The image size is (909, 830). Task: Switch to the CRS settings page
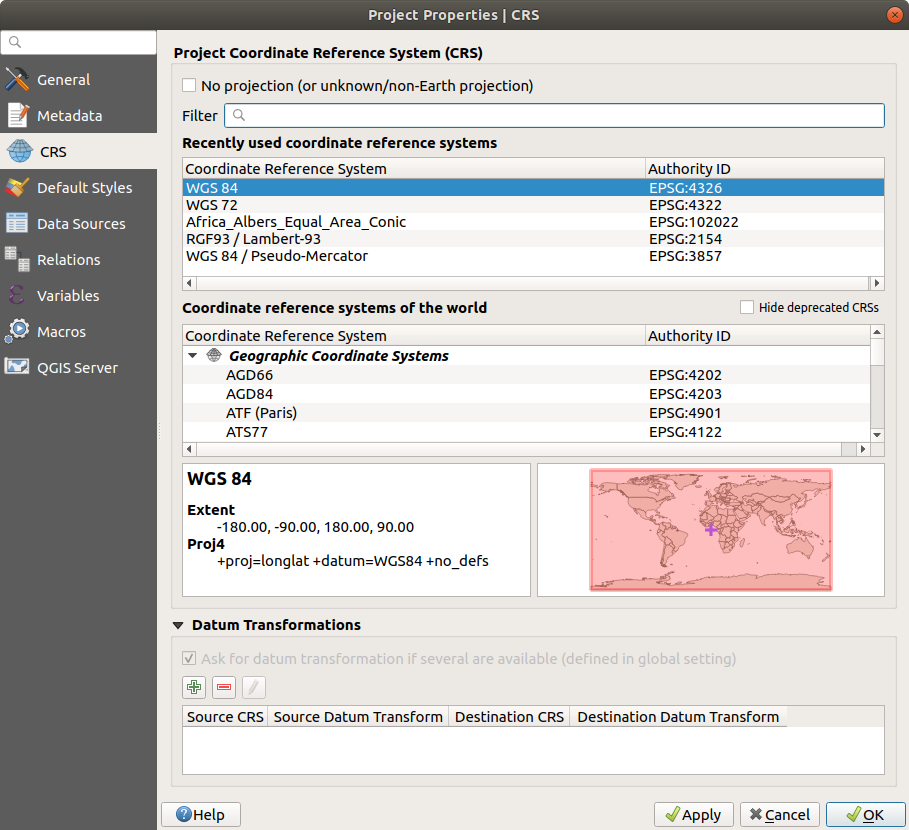point(53,152)
